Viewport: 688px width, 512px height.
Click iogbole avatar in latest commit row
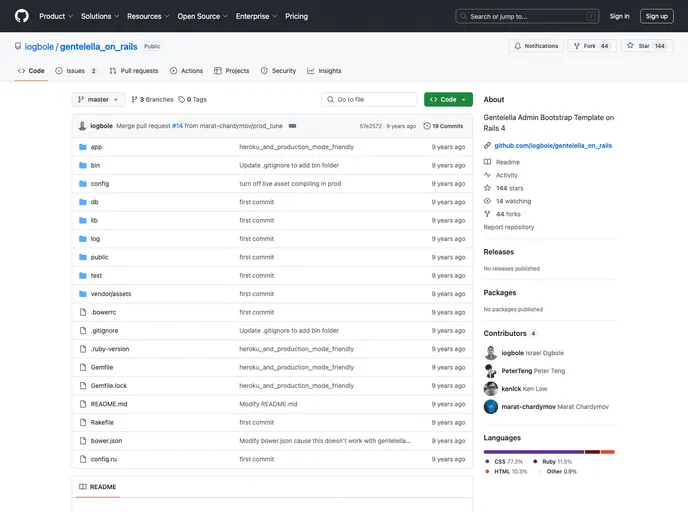(x=82, y=126)
